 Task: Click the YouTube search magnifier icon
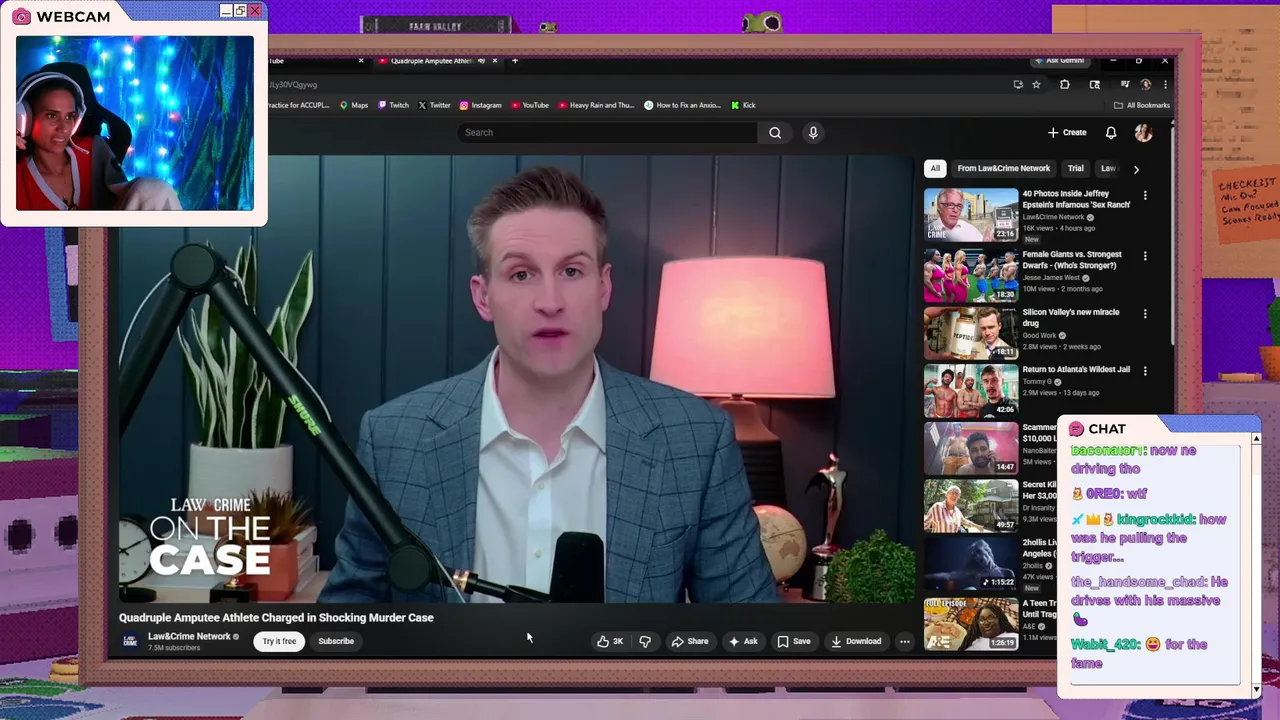tap(775, 132)
